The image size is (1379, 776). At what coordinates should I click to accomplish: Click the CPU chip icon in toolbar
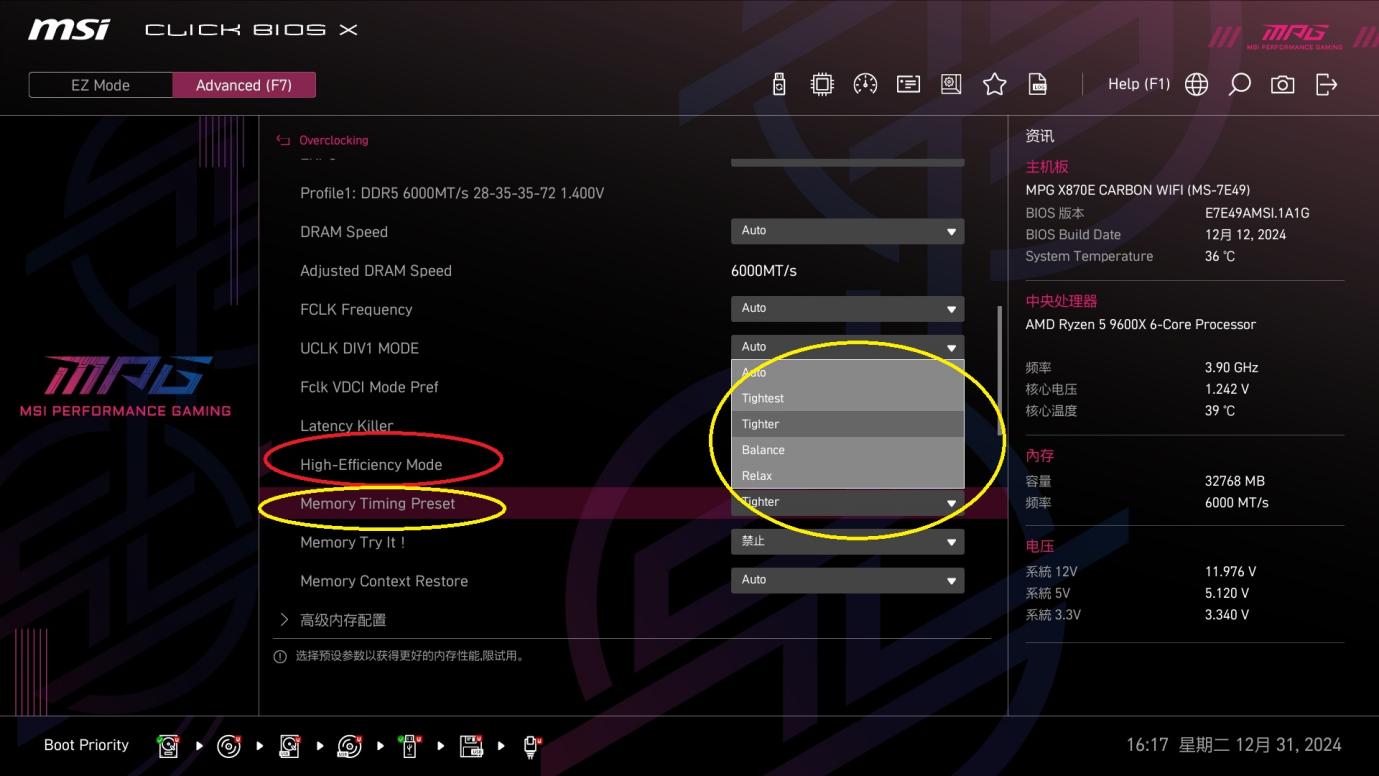pyautogui.click(x=822, y=84)
